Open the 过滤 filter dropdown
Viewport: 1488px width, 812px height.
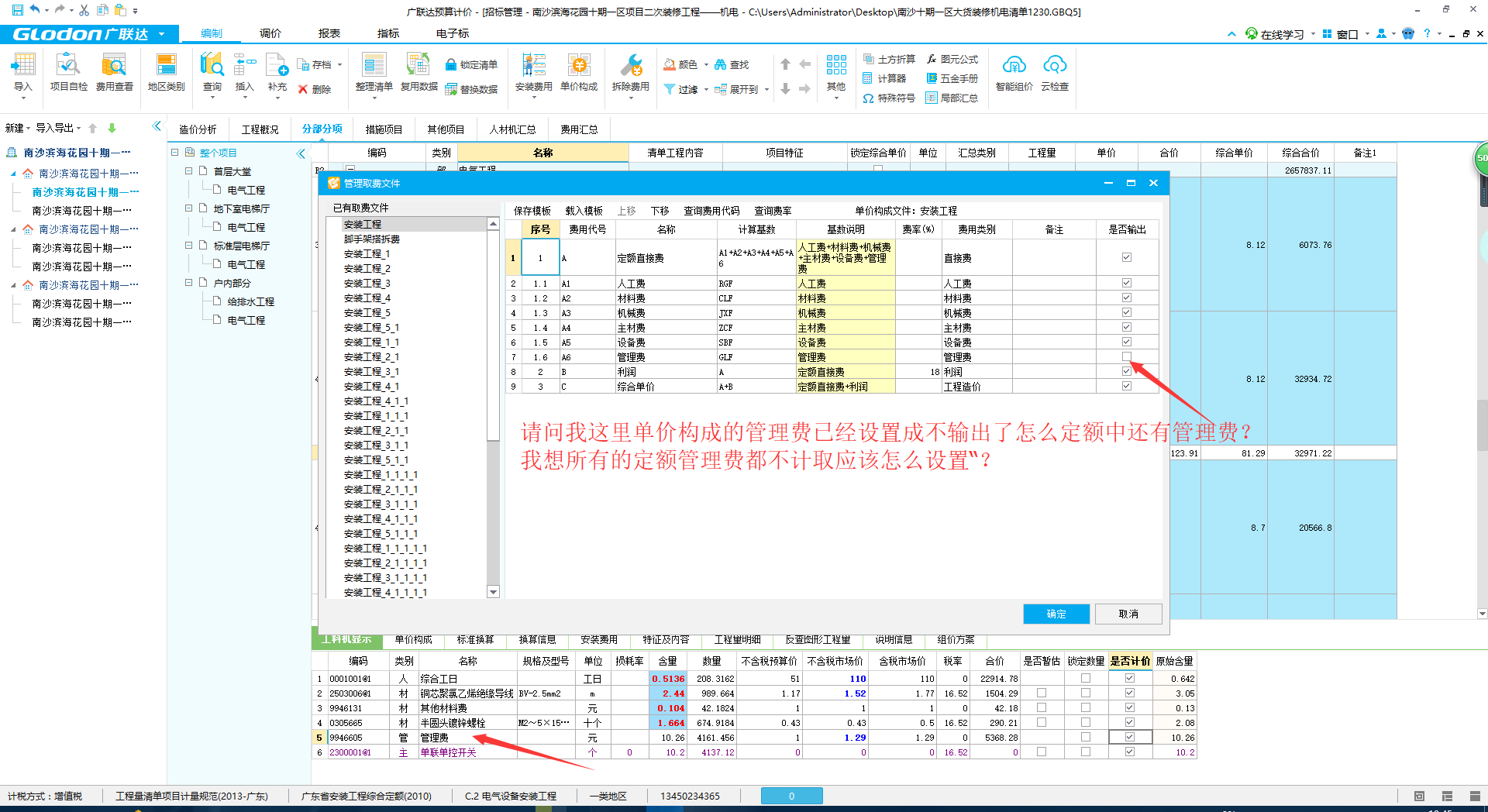point(706,90)
